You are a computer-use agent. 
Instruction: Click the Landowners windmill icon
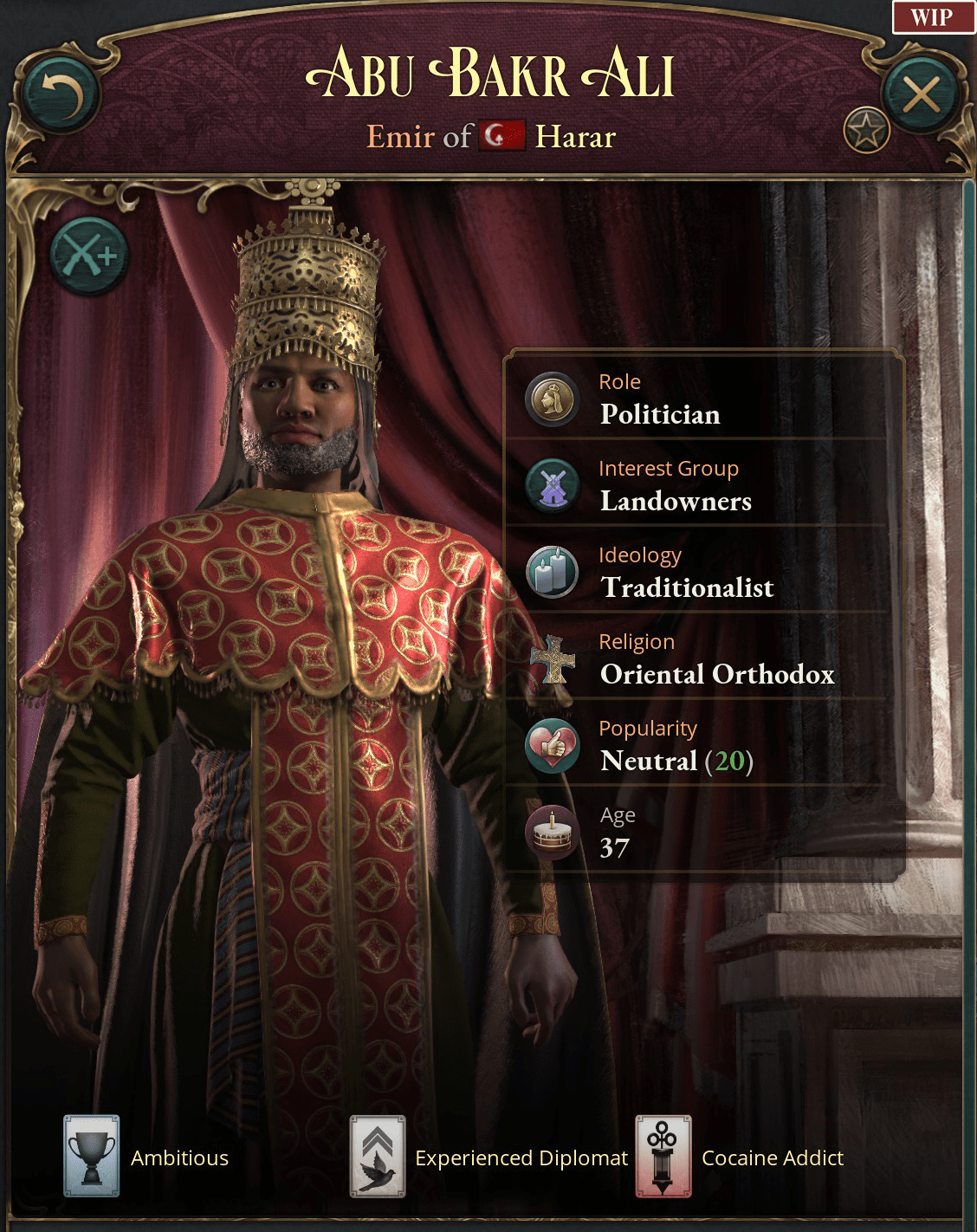553,485
